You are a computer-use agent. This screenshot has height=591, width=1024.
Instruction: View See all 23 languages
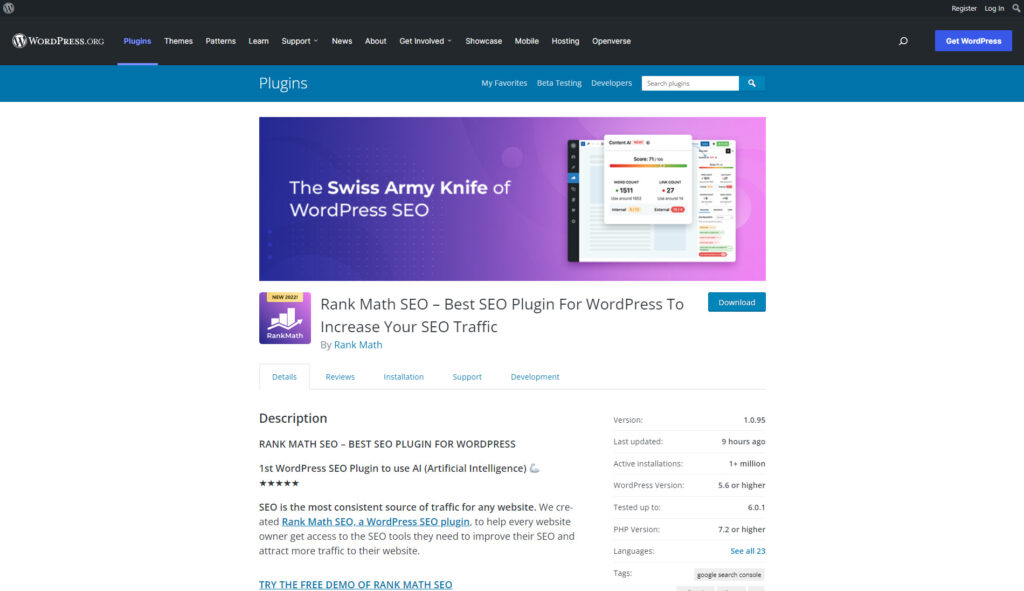coord(748,551)
